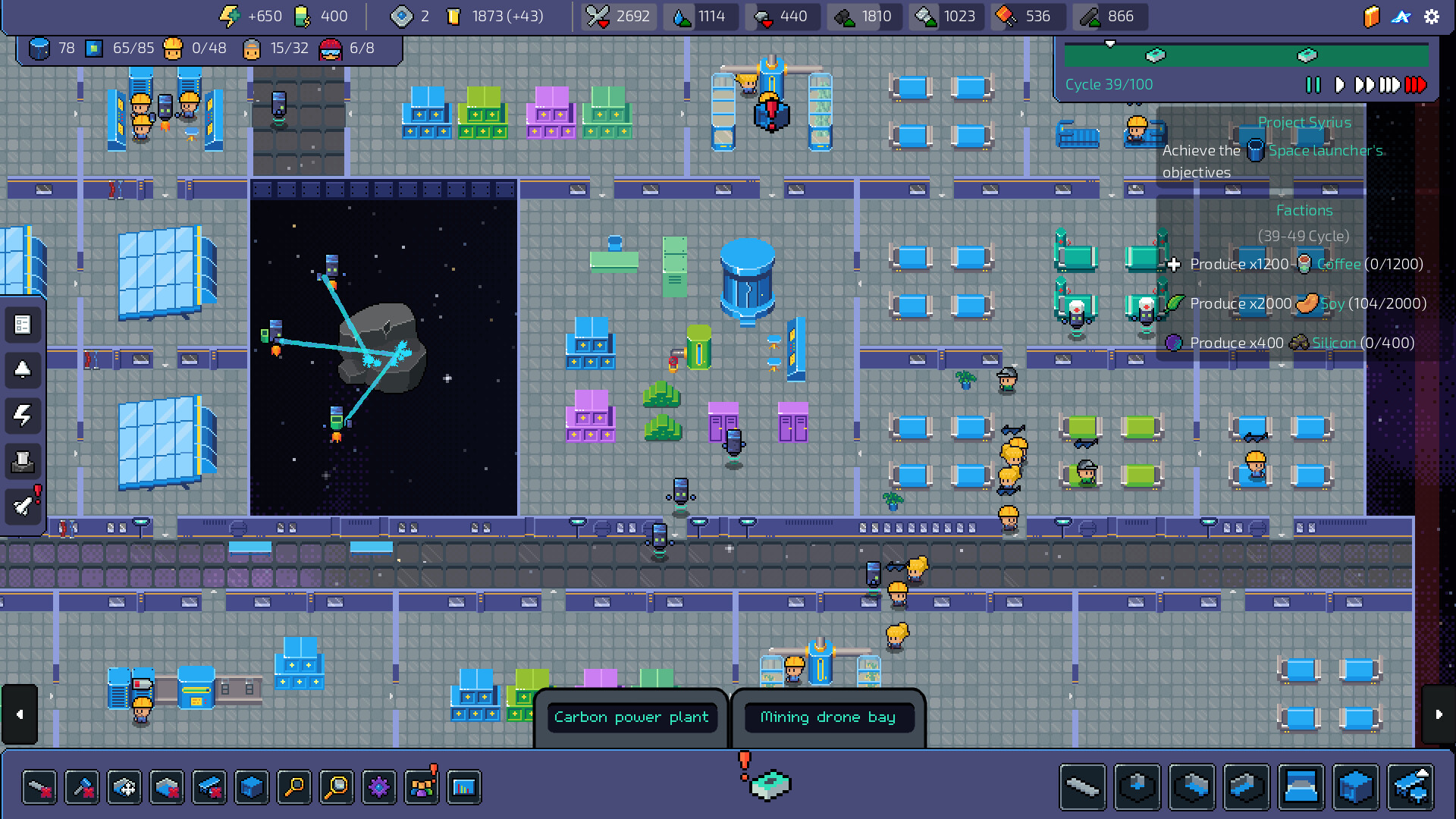Click the blue star icon in top bar
This screenshot has height=819, width=1456.
[1401, 17]
